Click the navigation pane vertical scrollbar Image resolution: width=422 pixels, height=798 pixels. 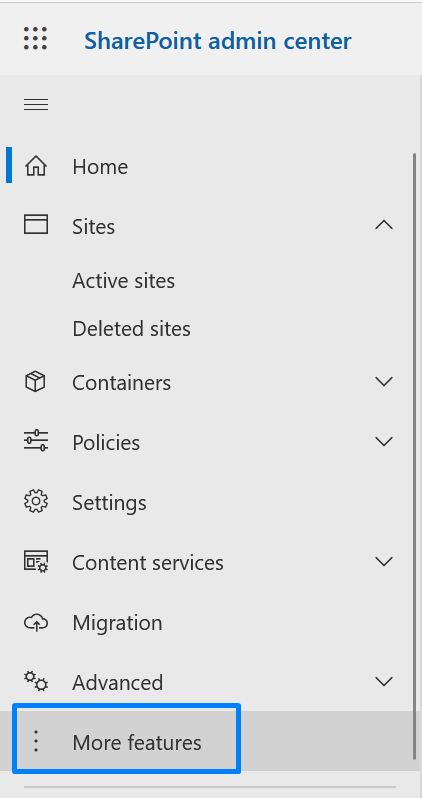pyautogui.click(x=414, y=456)
